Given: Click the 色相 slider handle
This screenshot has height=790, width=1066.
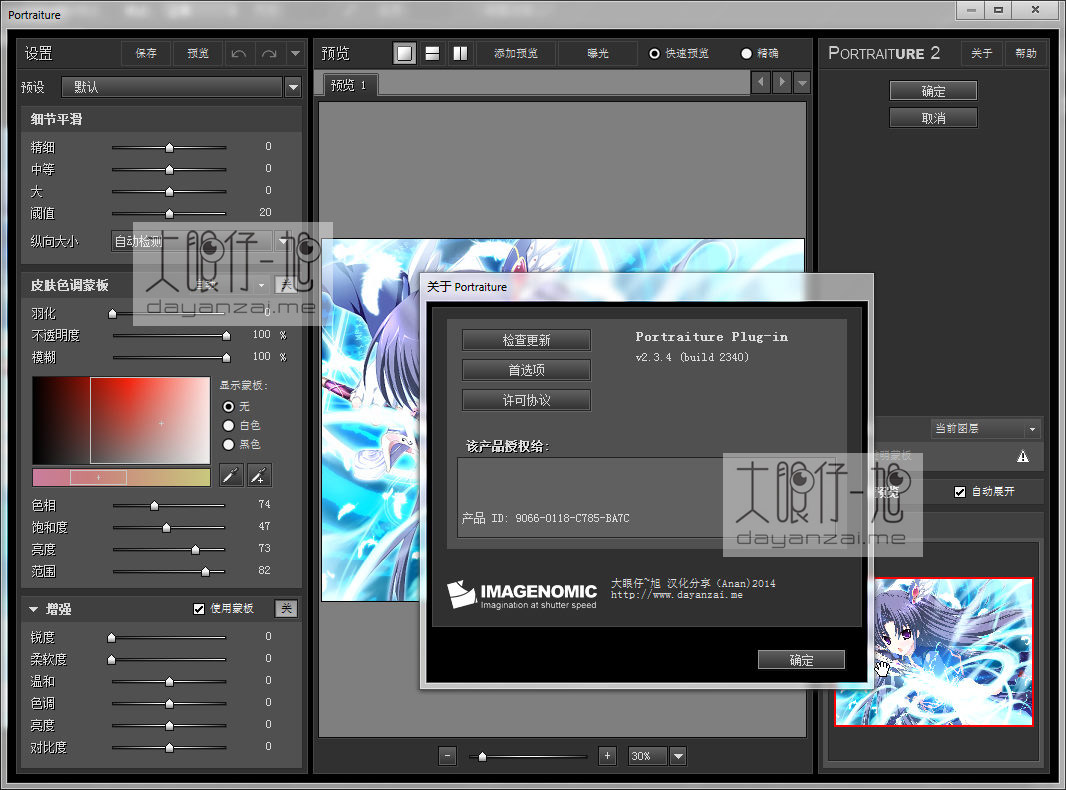Looking at the screenshot, I should tap(154, 505).
